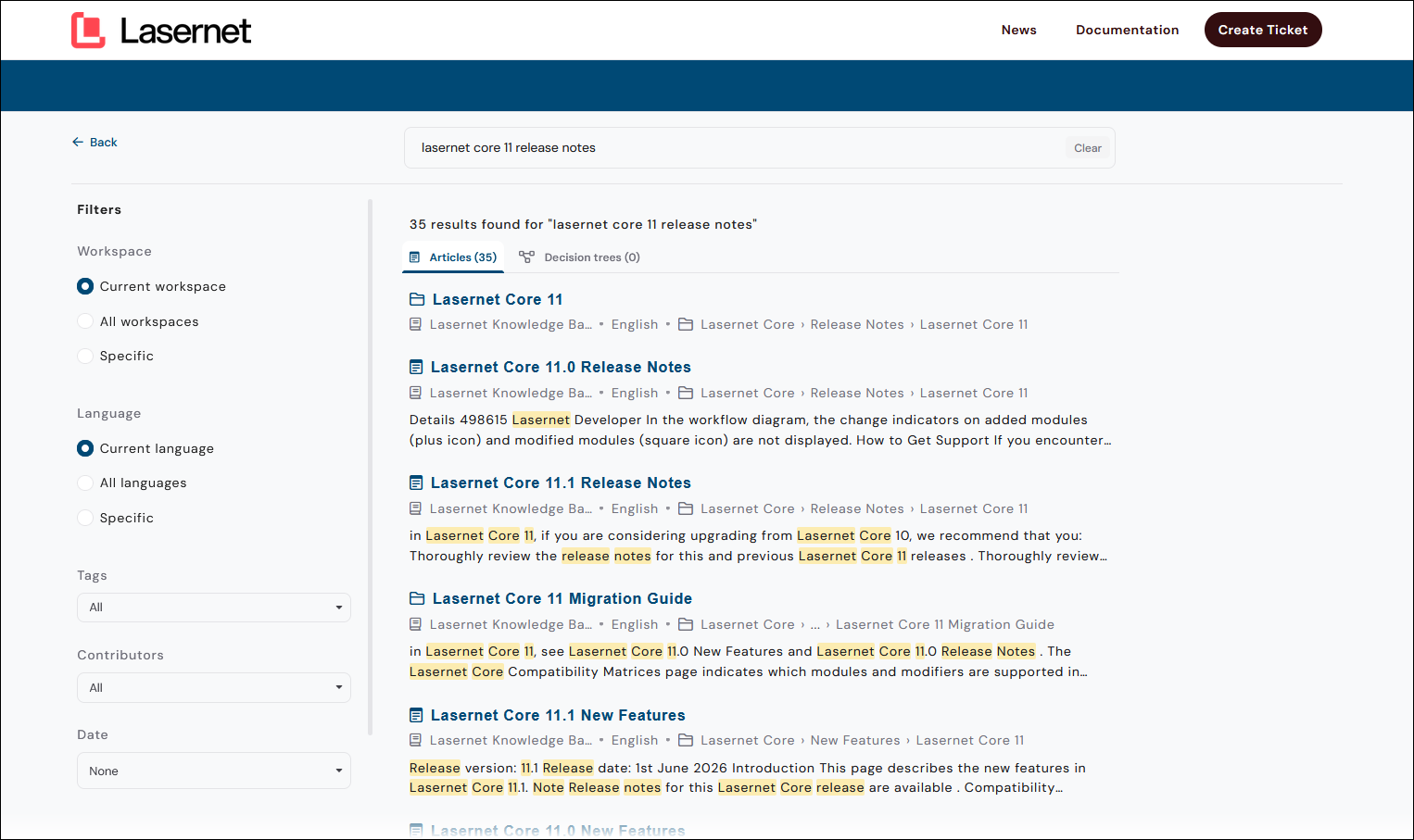1414x840 pixels.
Task: Click article icon beside Lasernet Core 11.1 Release Notes
Action: [x=416, y=483]
